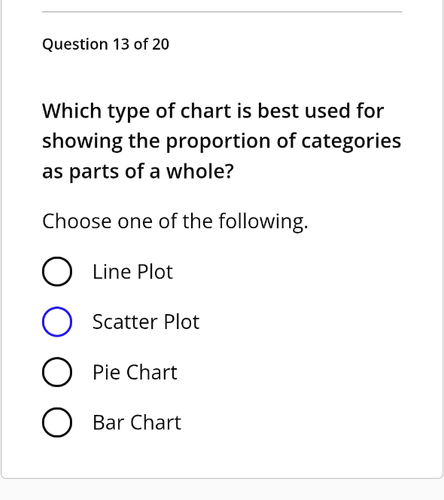Viewport: 444px width, 500px height.
Task: Click the gray area below the question card
Action: pyautogui.click(x=222, y=490)
